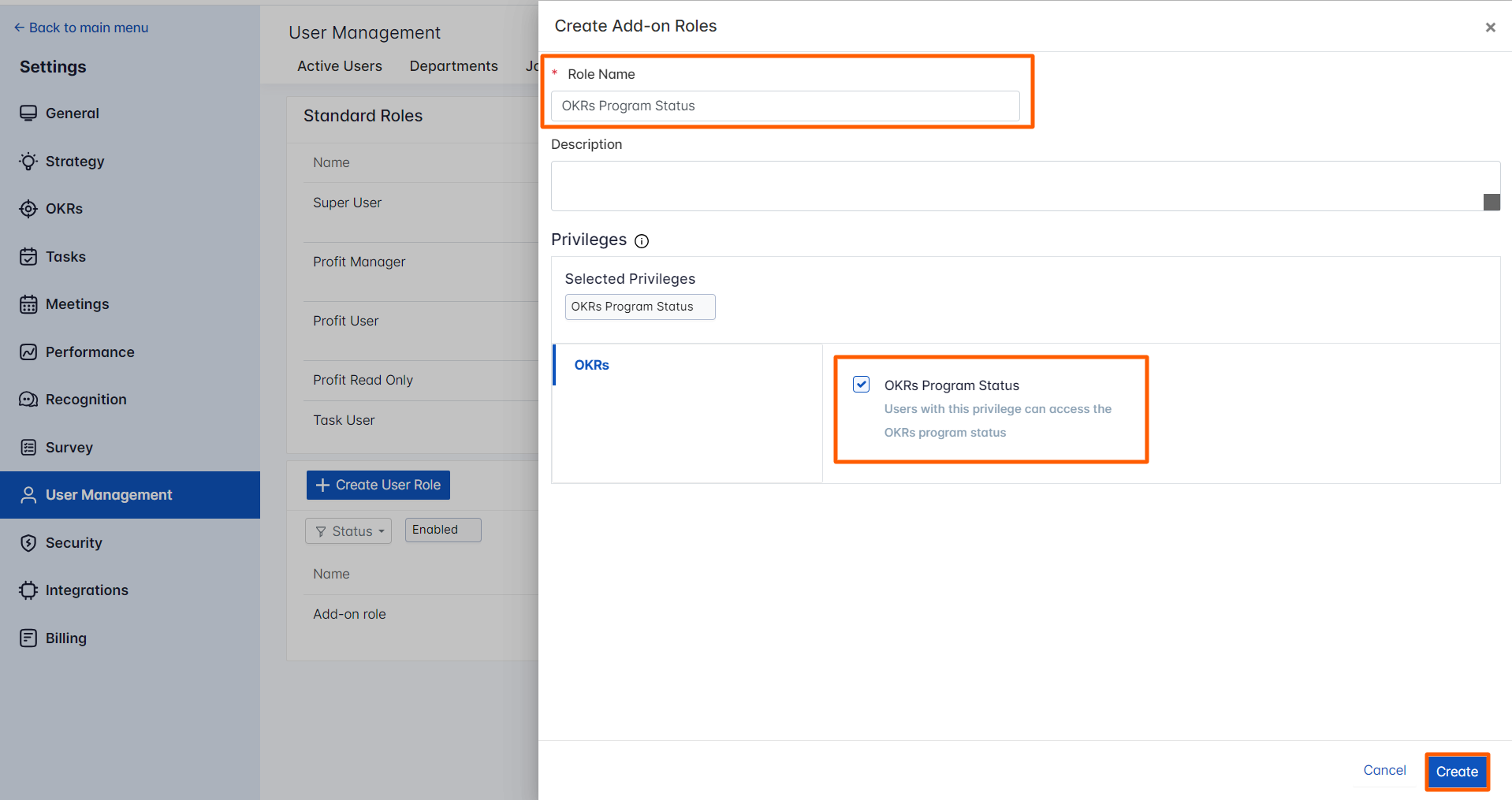1512x800 pixels.
Task: Select the OKRs privilege category
Action: pos(591,365)
